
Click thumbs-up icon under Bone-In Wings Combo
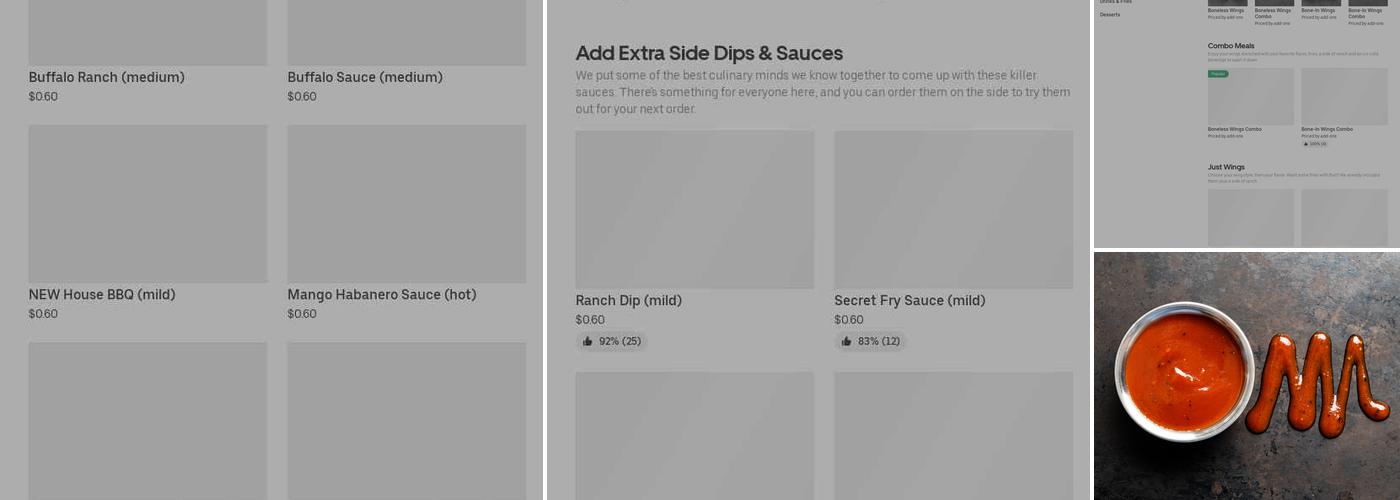pos(1305,144)
